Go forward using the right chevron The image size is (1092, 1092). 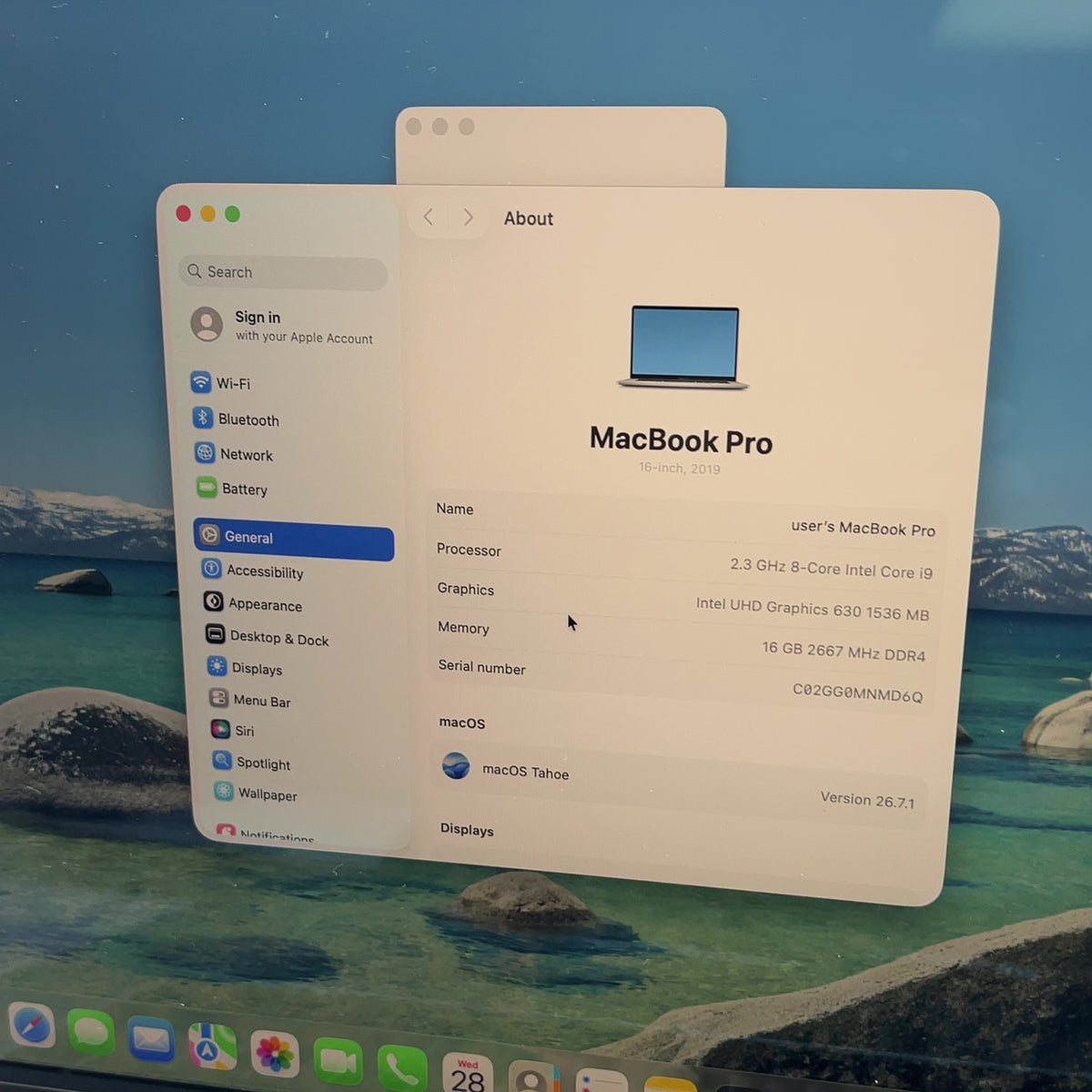[x=468, y=217]
